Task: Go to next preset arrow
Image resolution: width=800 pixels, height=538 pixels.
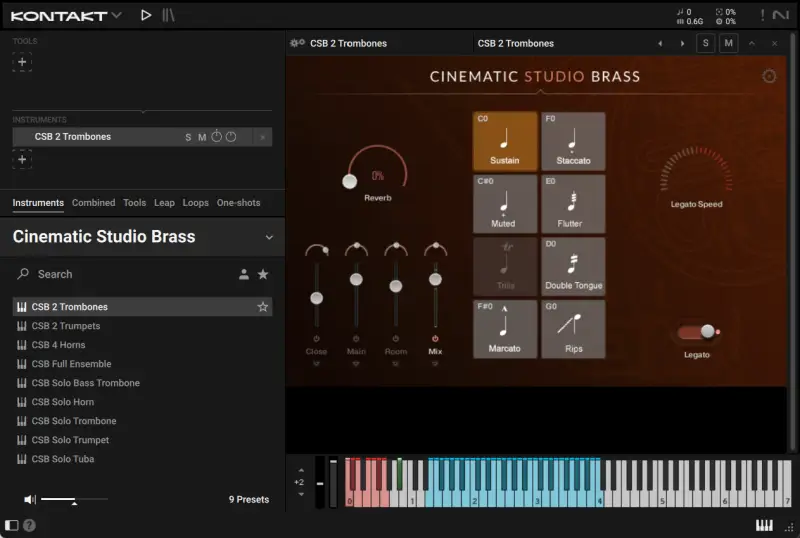Action: click(x=682, y=43)
